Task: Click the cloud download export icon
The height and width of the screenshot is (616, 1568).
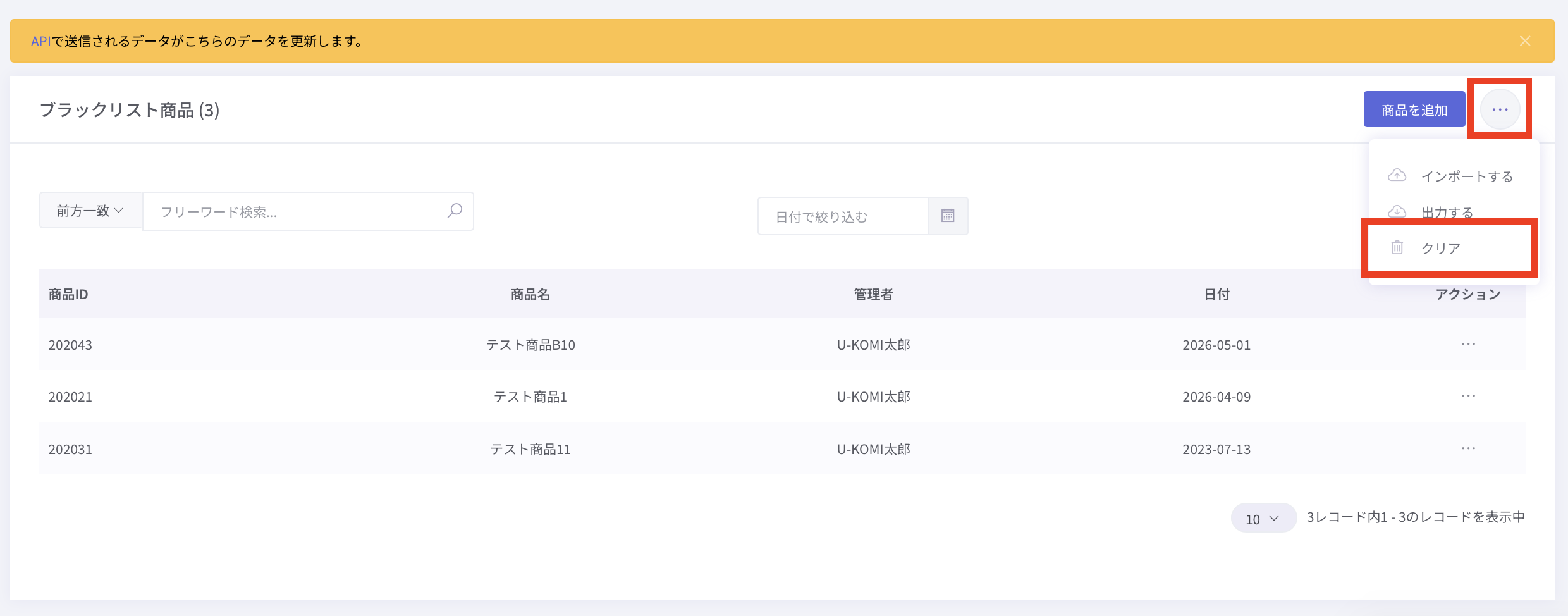Action: (1397, 211)
